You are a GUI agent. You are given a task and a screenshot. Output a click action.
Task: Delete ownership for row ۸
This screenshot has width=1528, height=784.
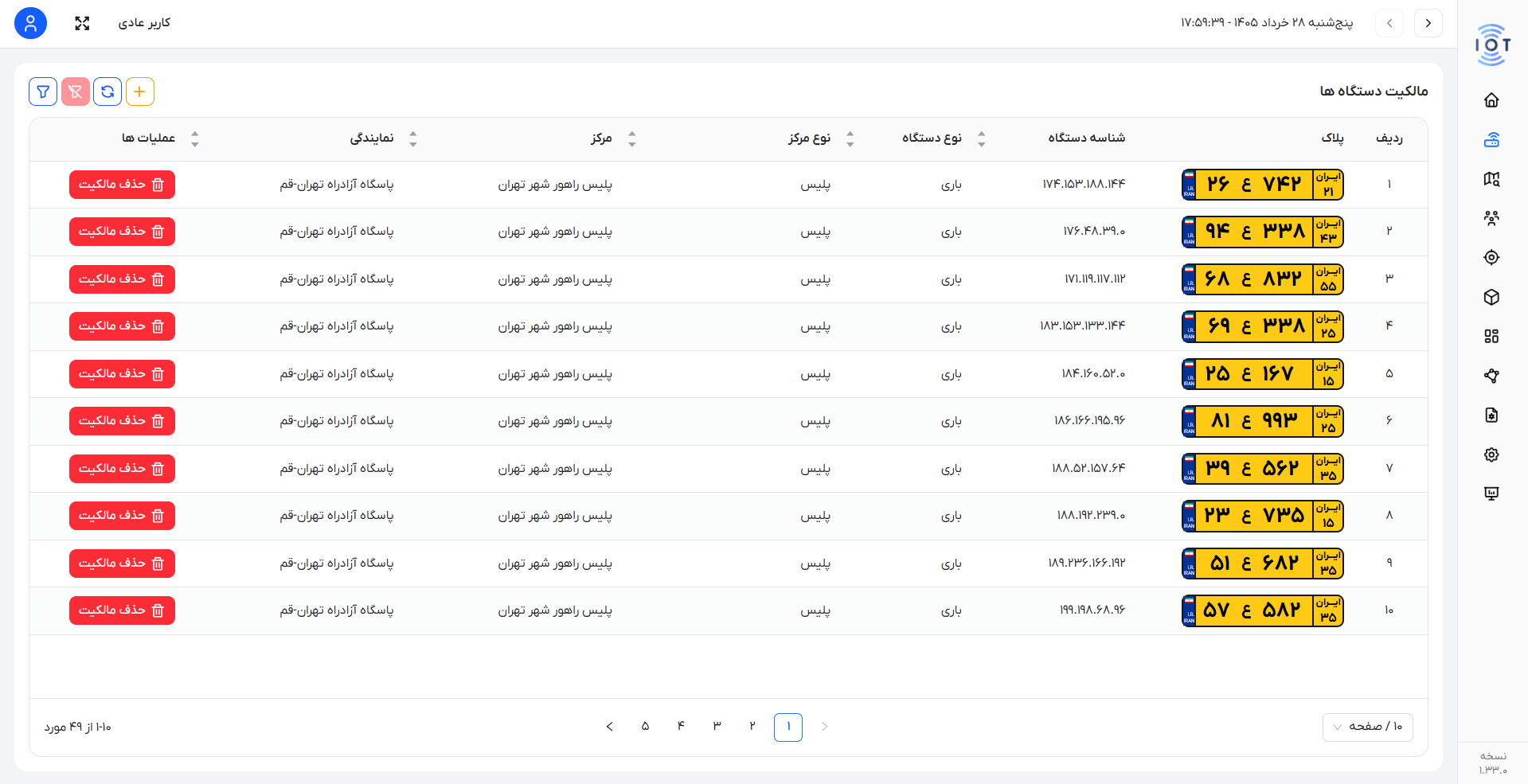coord(122,516)
